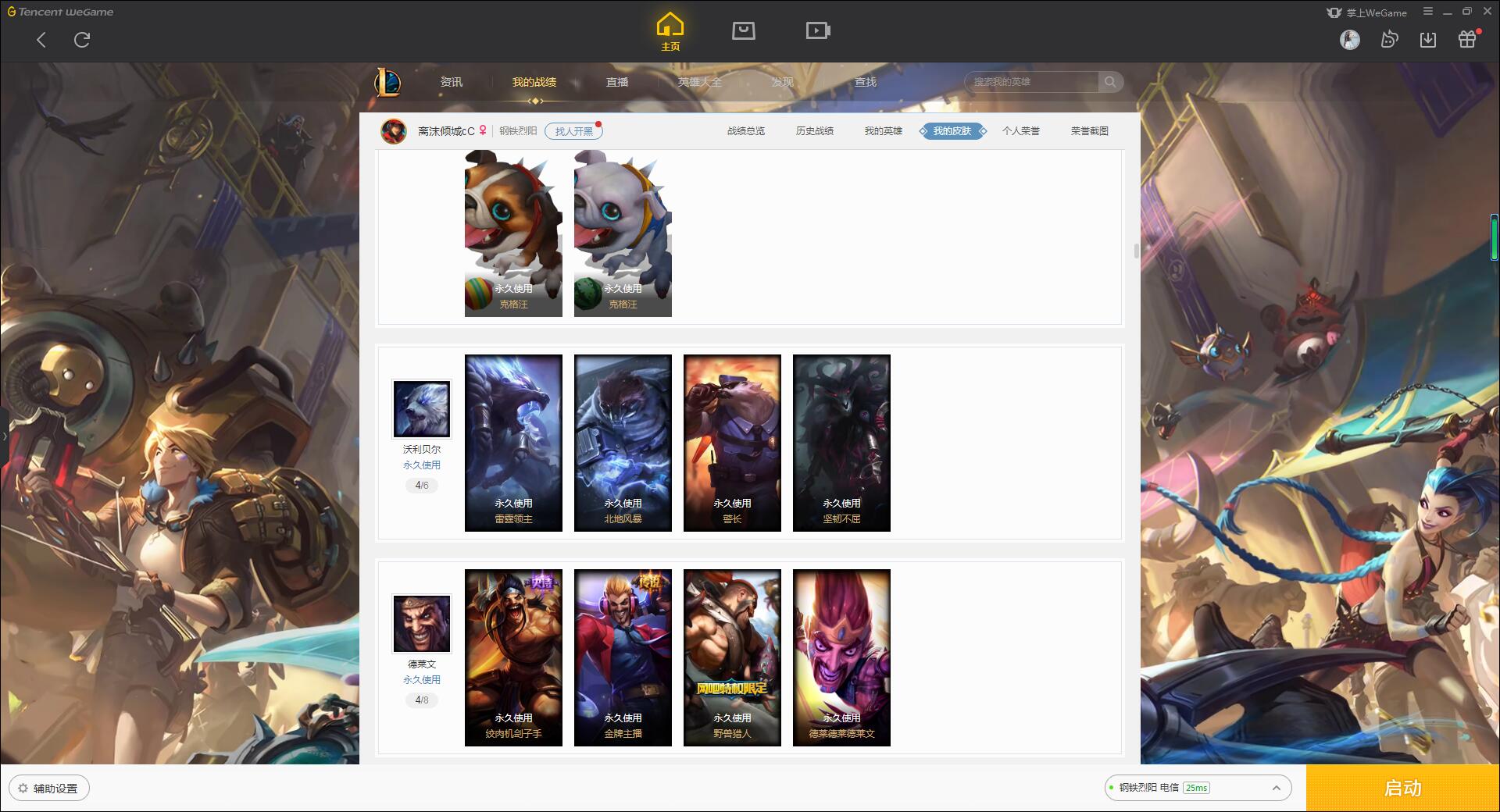The height and width of the screenshot is (812, 1500).
Task: Switch to 历史战绩 sub-tab
Action: coord(815,131)
